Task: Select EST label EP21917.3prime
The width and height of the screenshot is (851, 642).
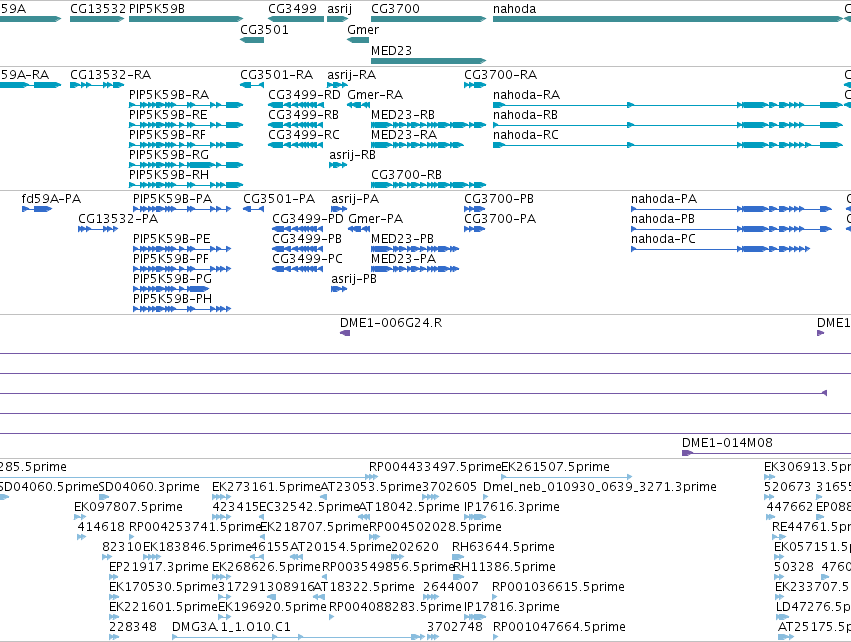Action: tap(158, 567)
